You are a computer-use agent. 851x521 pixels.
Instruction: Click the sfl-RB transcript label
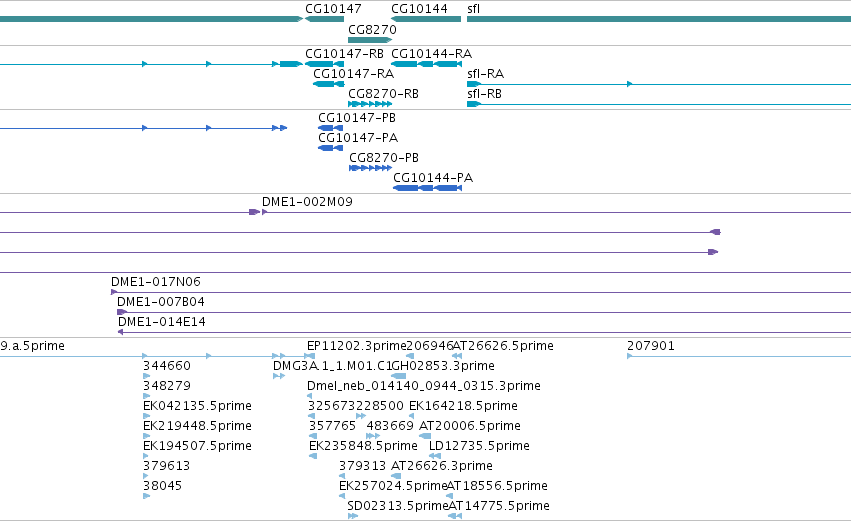pyautogui.click(x=484, y=93)
